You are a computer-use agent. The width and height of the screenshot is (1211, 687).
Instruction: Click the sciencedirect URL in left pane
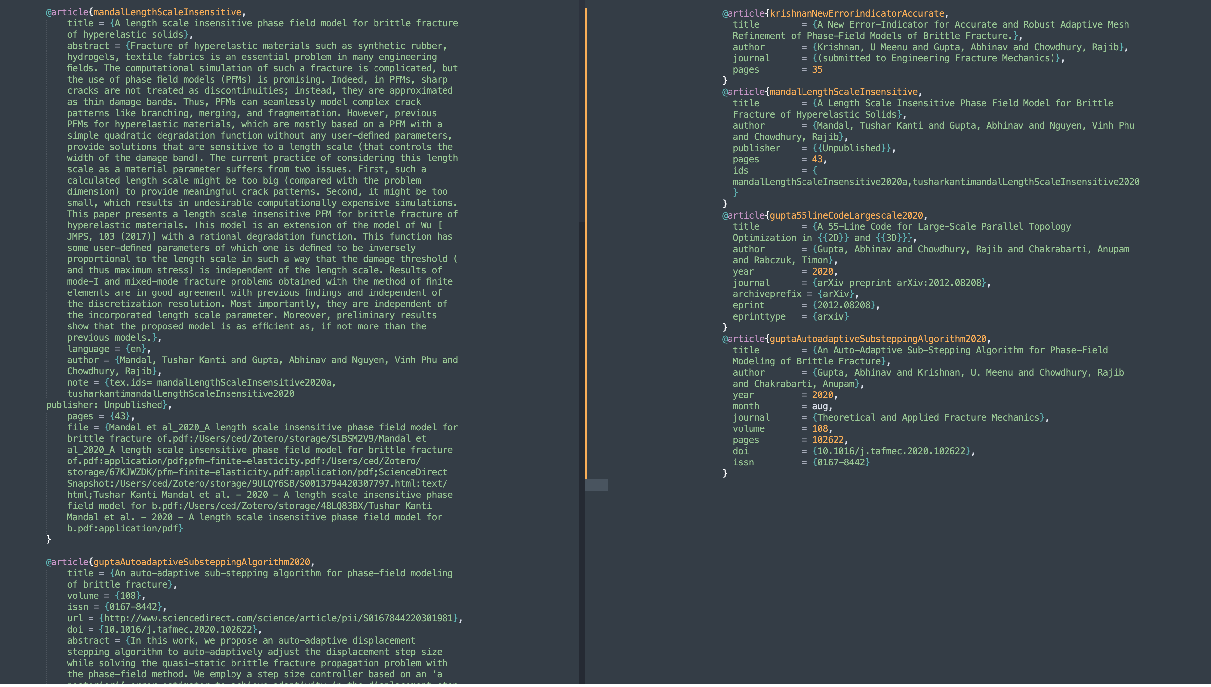point(282,618)
